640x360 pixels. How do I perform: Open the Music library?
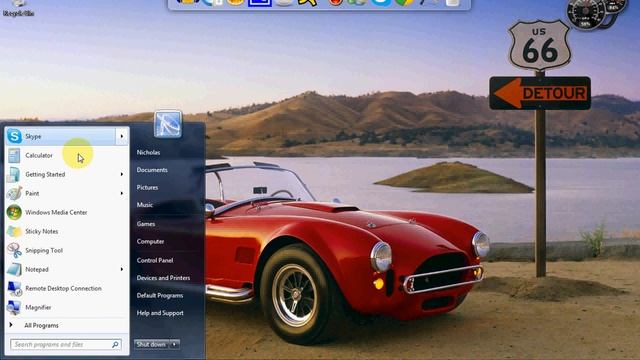[x=144, y=205]
